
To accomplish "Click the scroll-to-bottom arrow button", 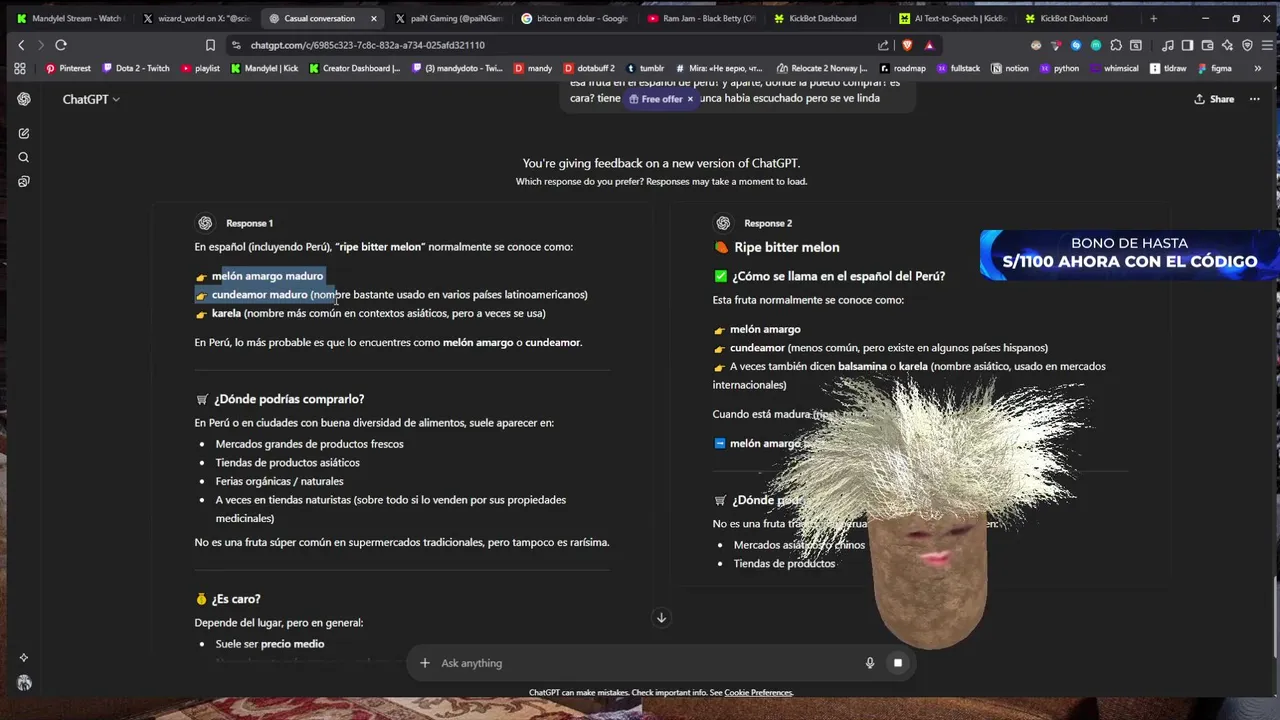I will [661, 618].
